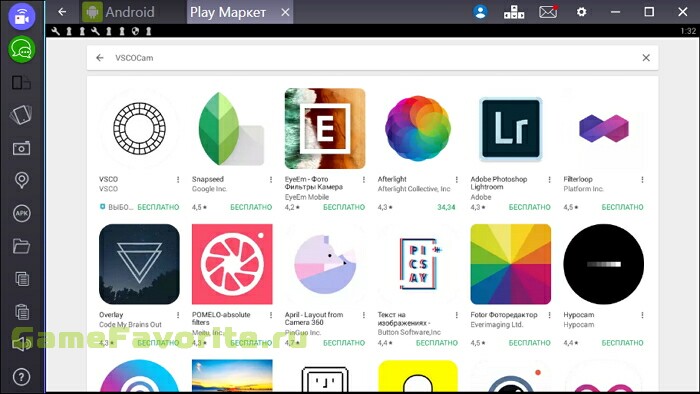Open the location pin sidebar tool
The width and height of the screenshot is (700, 394).
tap(21, 180)
